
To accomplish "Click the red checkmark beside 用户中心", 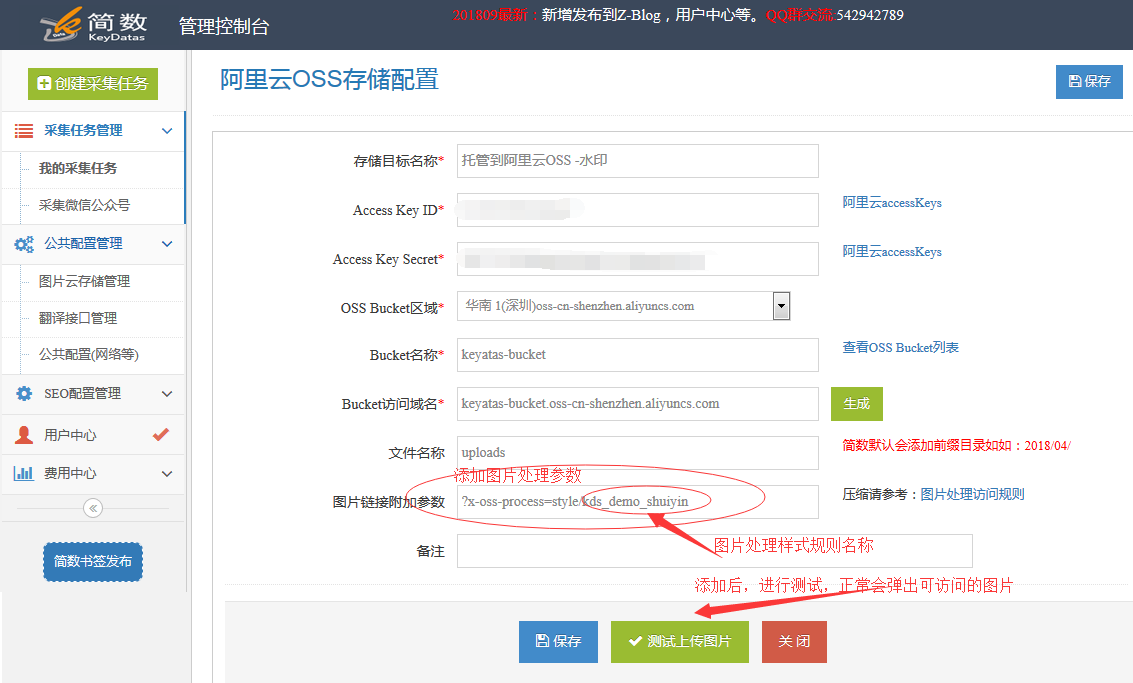I will 161,434.
